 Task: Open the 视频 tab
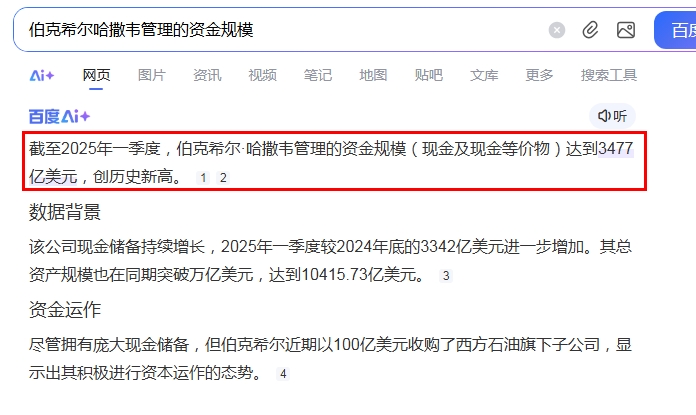pos(262,75)
